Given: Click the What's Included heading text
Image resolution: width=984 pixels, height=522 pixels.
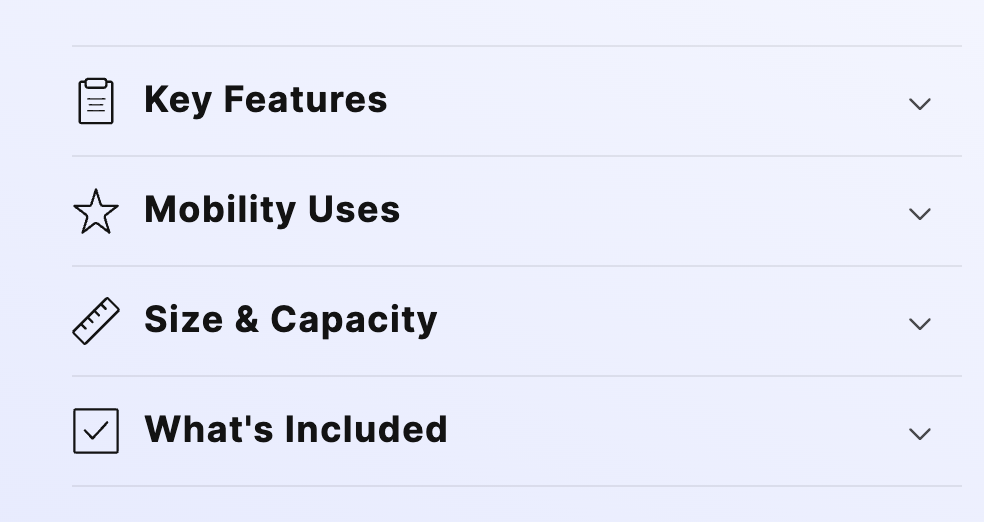Looking at the screenshot, I should click(296, 430).
